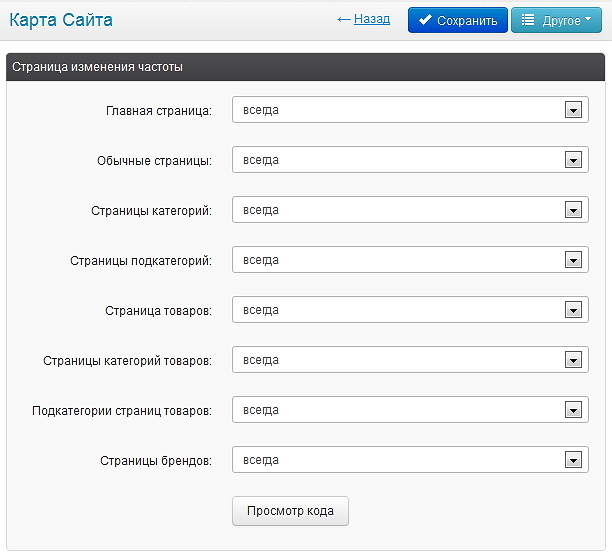Image resolution: width=612 pixels, height=557 pixels.
Task: Save settings with the Сохранить button
Action: (x=458, y=20)
